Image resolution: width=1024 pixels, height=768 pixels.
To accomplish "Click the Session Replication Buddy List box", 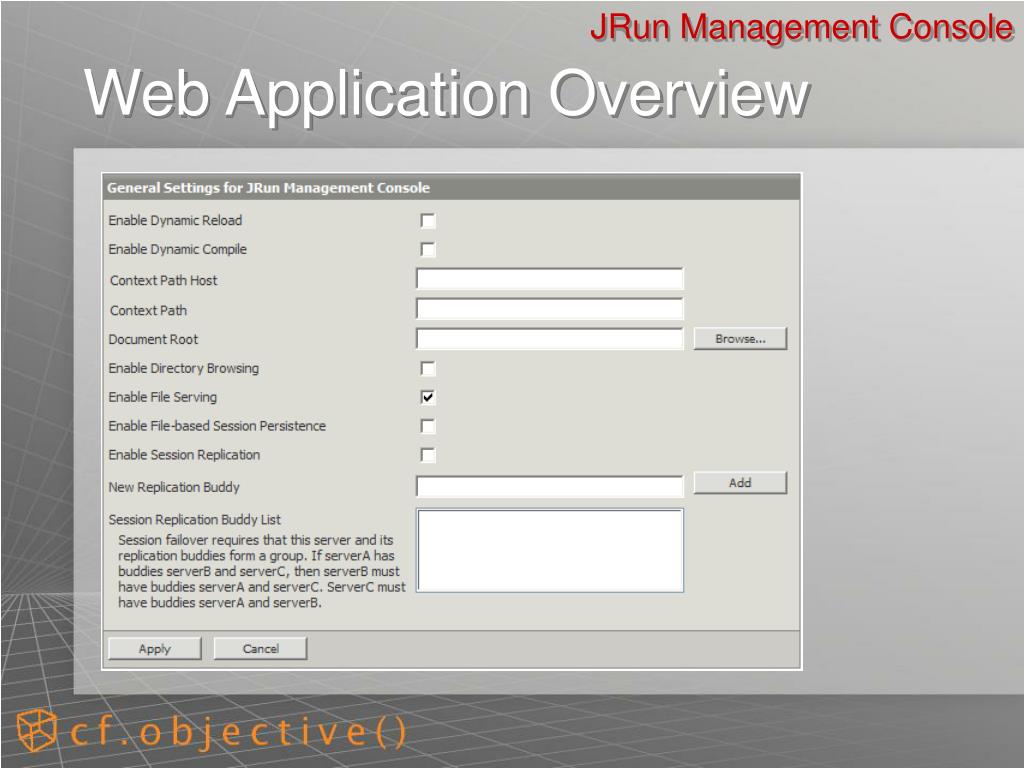I will pyautogui.click(x=550, y=551).
